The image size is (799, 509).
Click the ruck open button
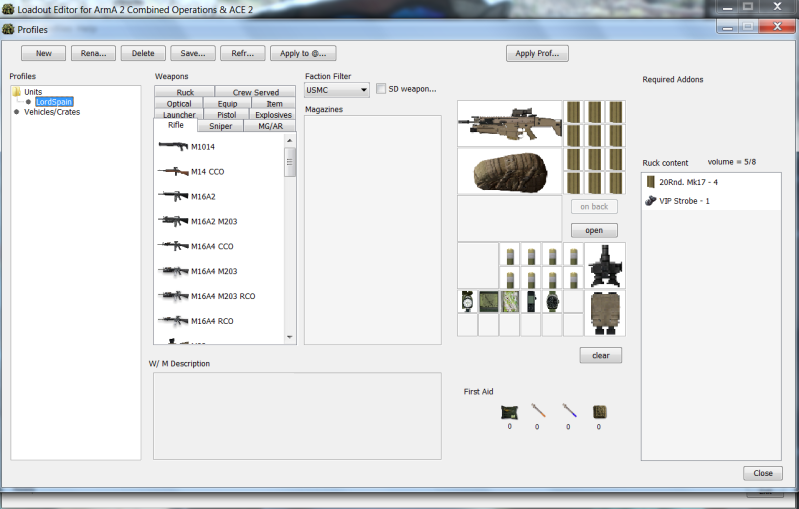click(x=594, y=230)
